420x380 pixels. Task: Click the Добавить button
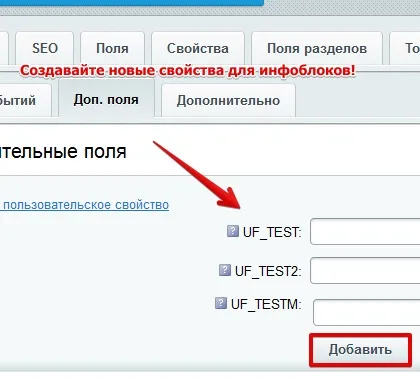point(360,350)
